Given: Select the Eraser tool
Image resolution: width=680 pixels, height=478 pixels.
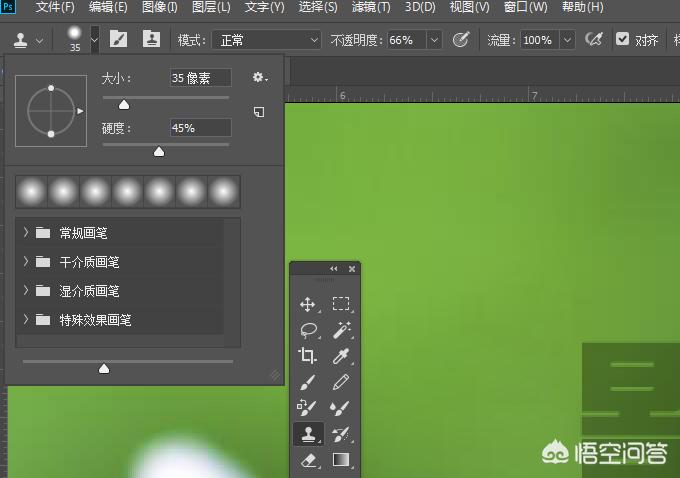Looking at the screenshot, I should pos(308,460).
